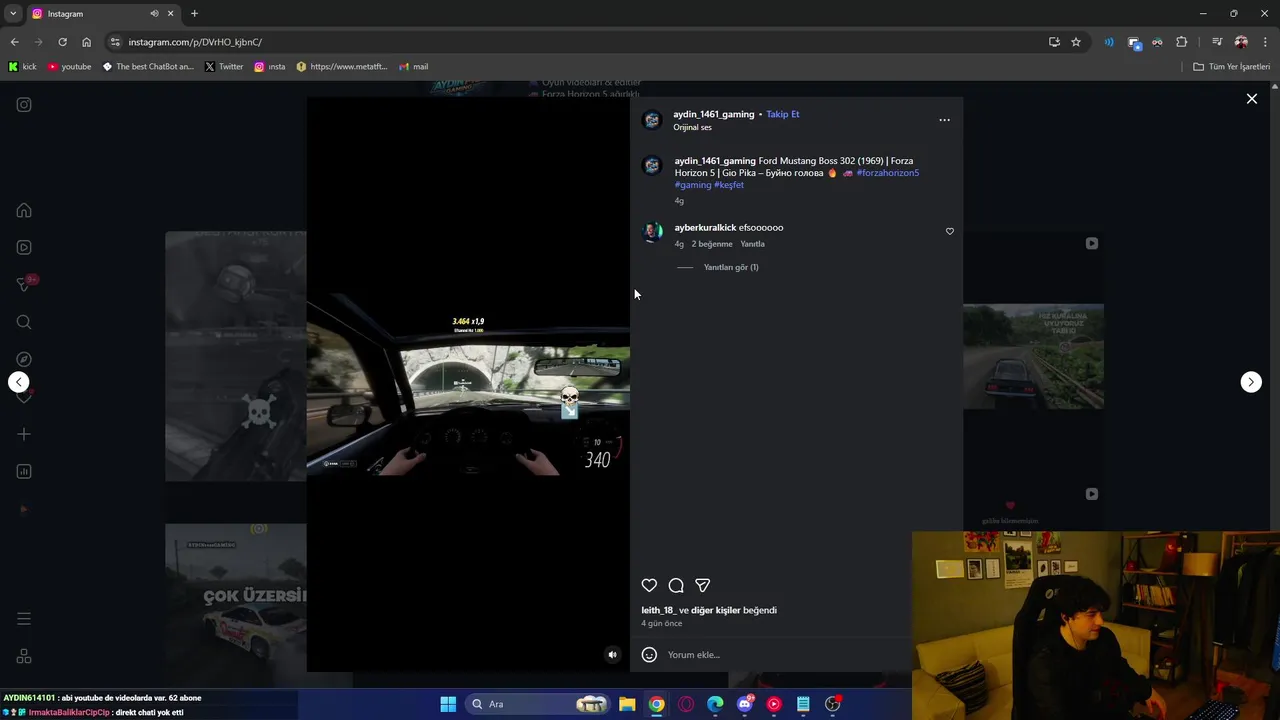Open the dashboard chart icon in sidebar
The width and height of the screenshot is (1280, 720).
[24, 472]
